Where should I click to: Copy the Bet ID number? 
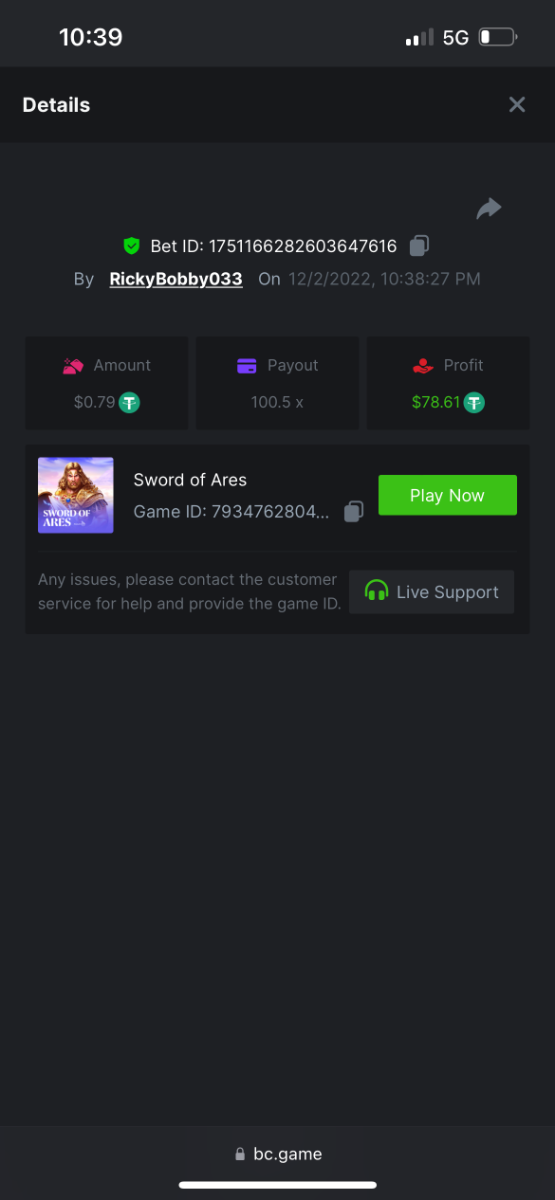pyautogui.click(x=420, y=245)
